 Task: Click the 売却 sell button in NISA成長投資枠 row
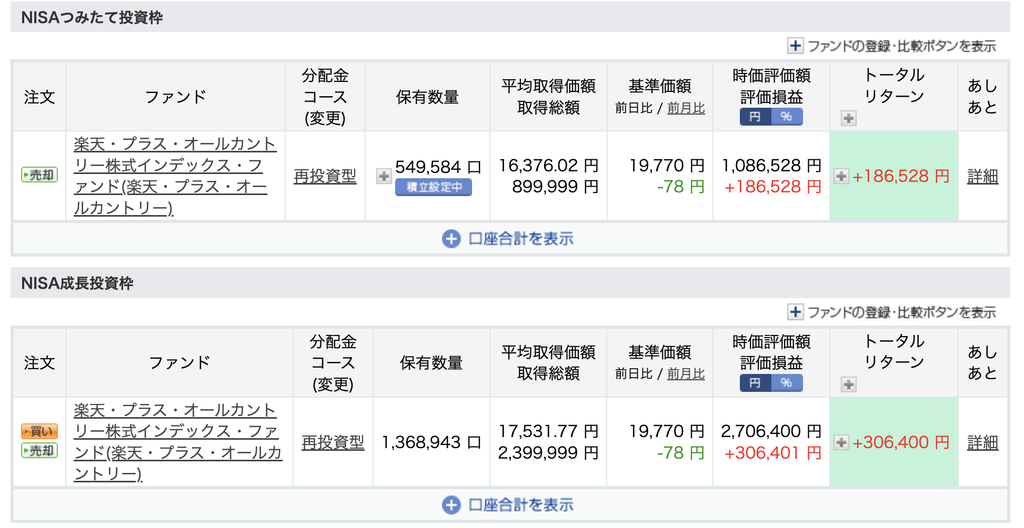coord(39,450)
